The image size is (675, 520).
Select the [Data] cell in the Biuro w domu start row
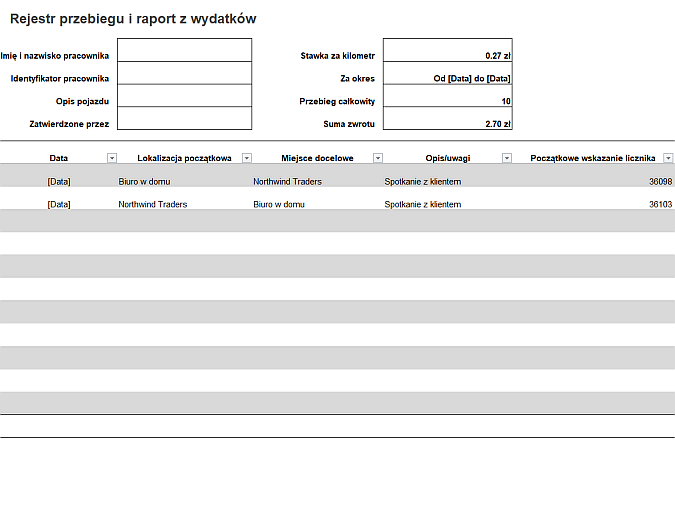tap(59, 182)
